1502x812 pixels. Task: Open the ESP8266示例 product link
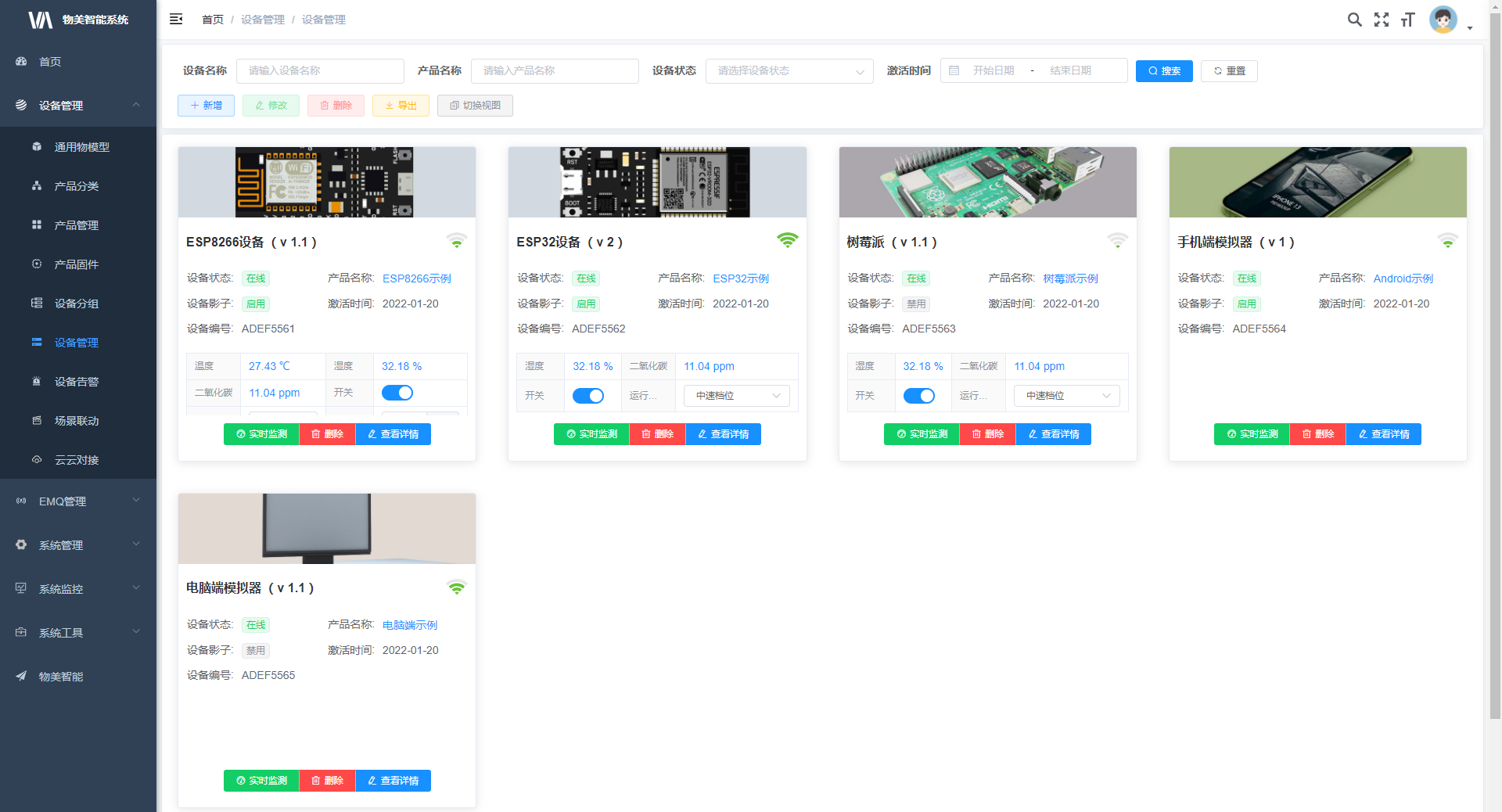[416, 278]
